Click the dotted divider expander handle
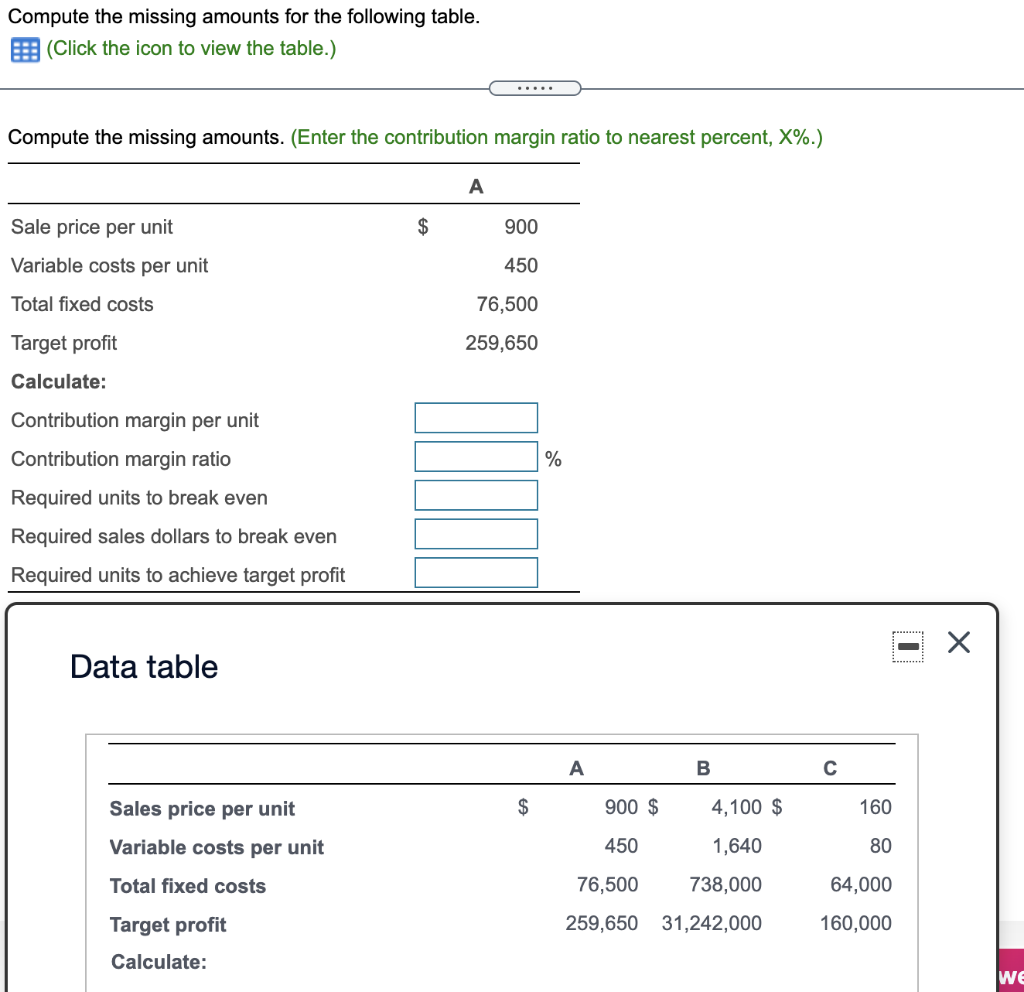Viewport: 1024px width, 992px height. coord(535,88)
